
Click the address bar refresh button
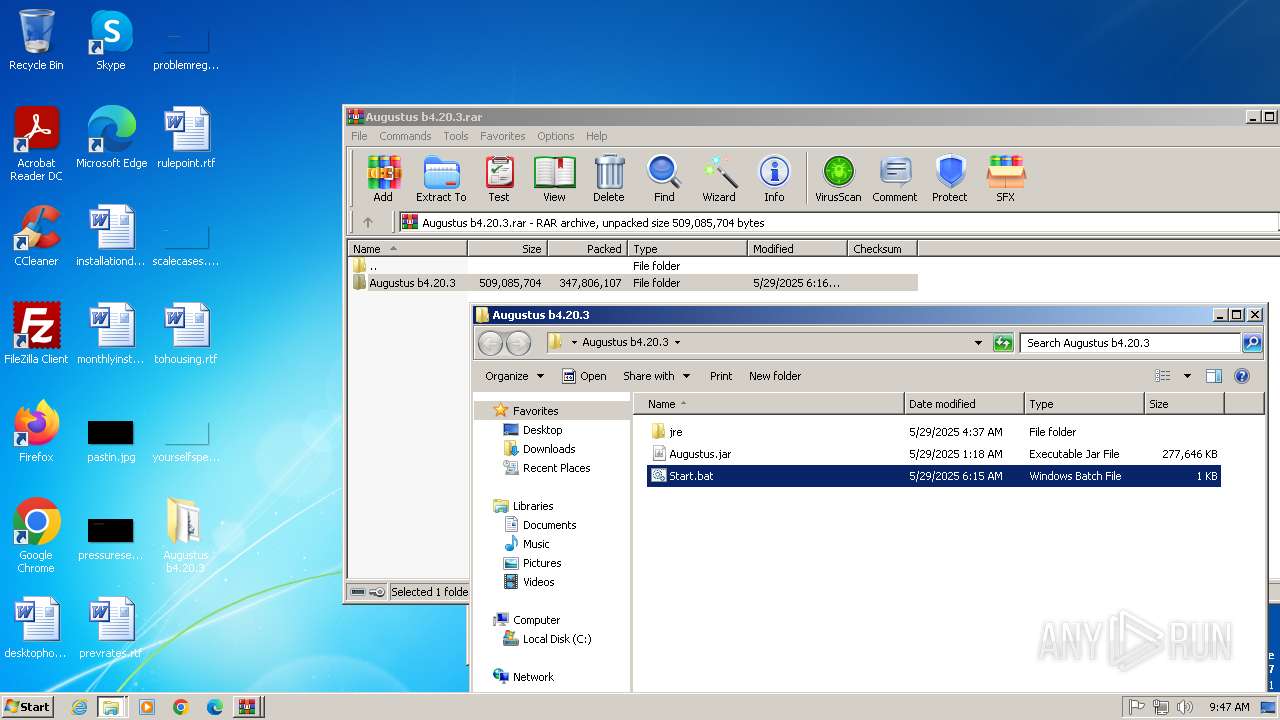(x=1003, y=343)
